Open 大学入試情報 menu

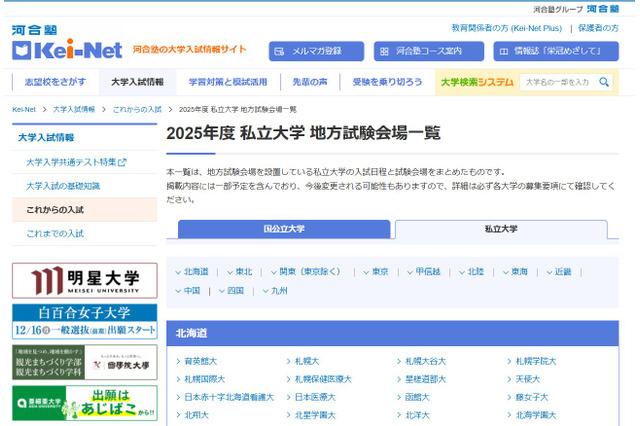(138, 82)
